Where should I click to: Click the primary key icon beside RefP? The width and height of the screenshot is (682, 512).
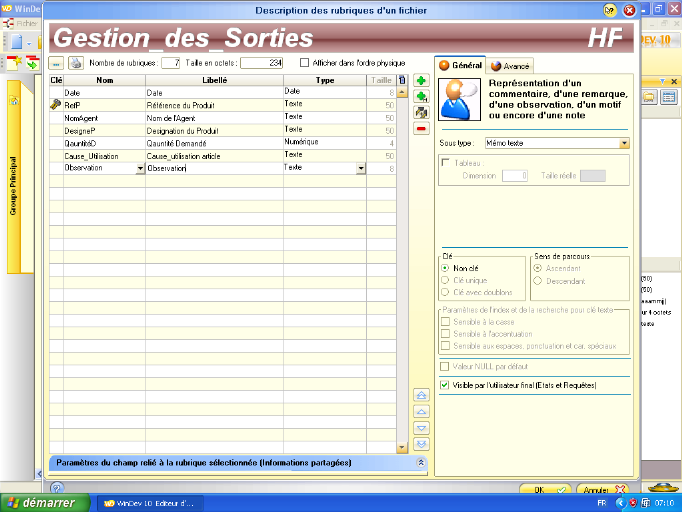pyautogui.click(x=55, y=104)
